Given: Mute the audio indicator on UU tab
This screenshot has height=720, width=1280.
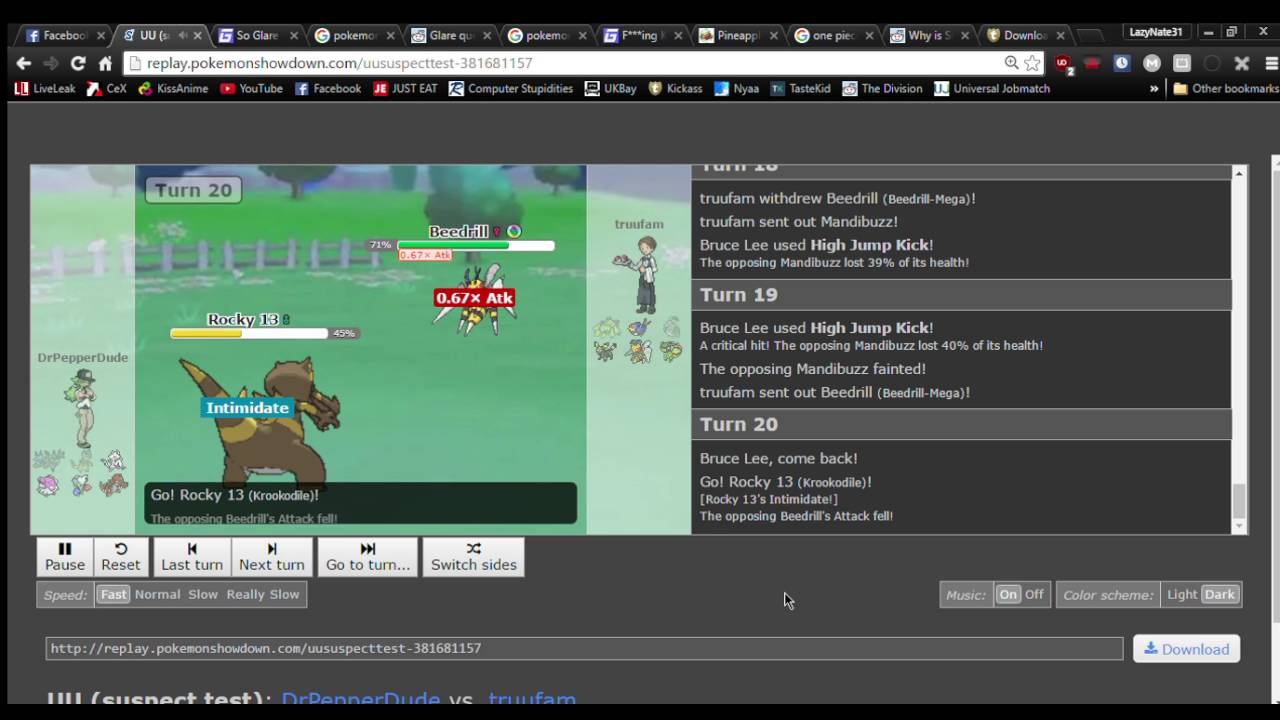Looking at the screenshot, I should [182, 35].
